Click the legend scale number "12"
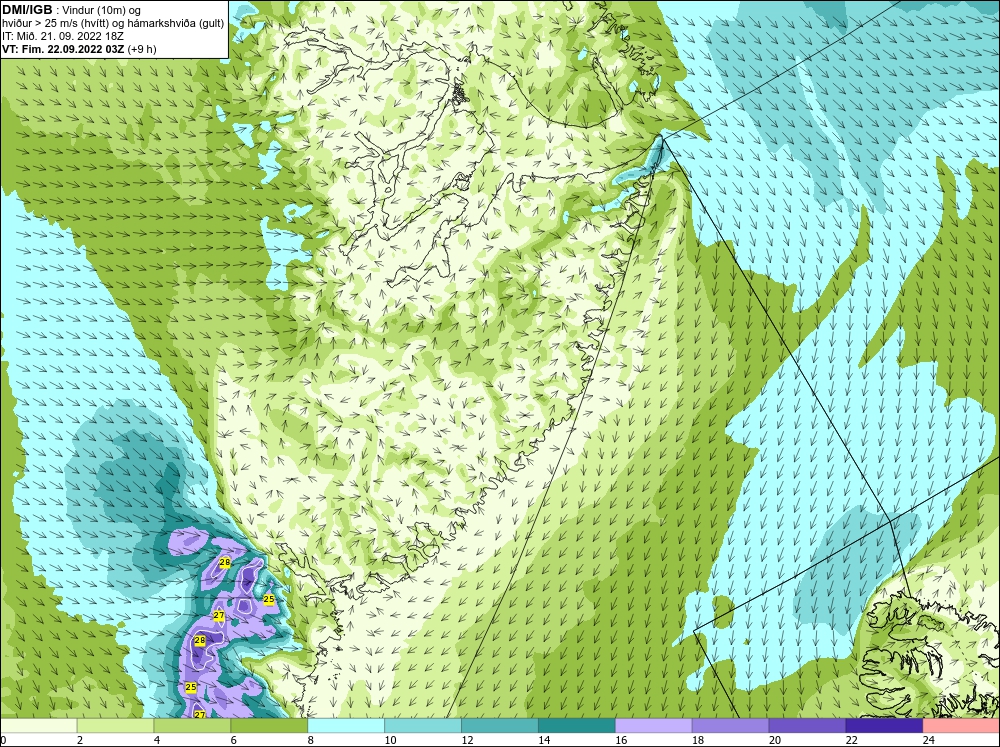Screen dimensions: 1000x747 467,740
